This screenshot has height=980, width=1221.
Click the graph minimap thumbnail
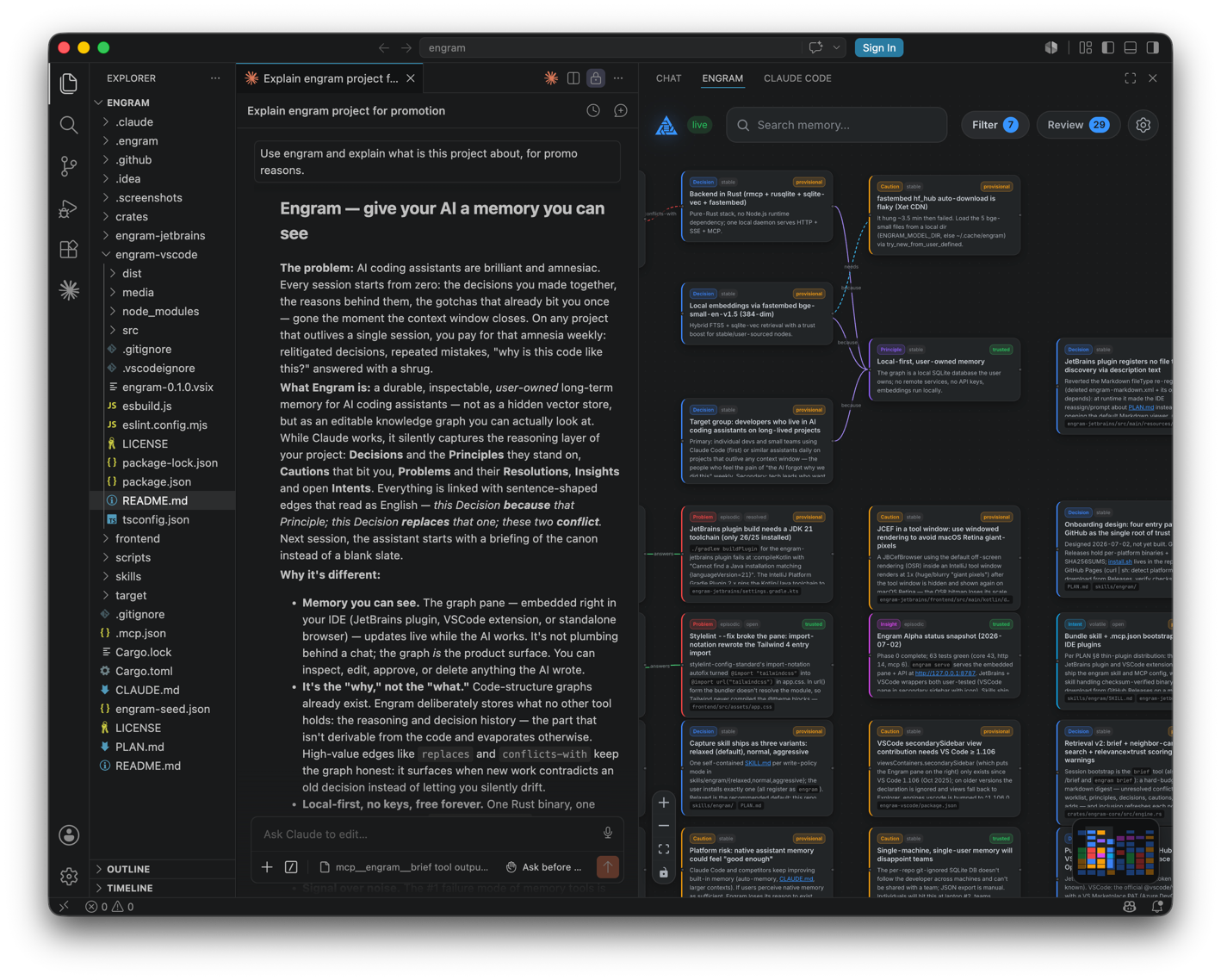[x=1115, y=853]
